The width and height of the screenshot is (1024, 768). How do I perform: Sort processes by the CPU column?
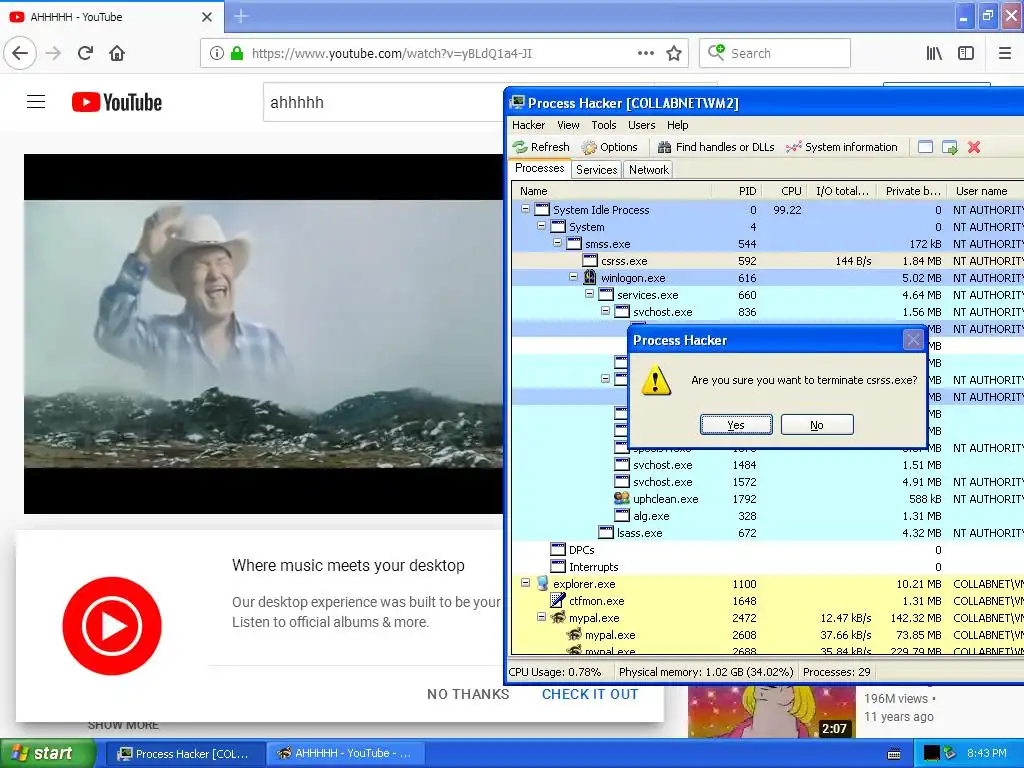(783, 191)
